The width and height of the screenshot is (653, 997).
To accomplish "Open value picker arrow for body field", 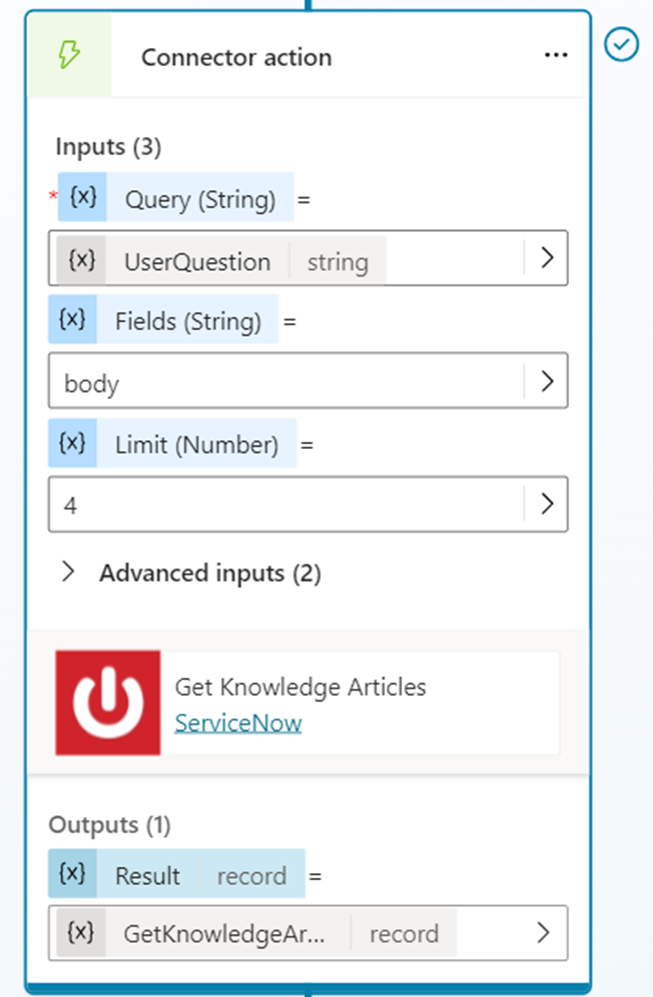I will pyautogui.click(x=546, y=381).
